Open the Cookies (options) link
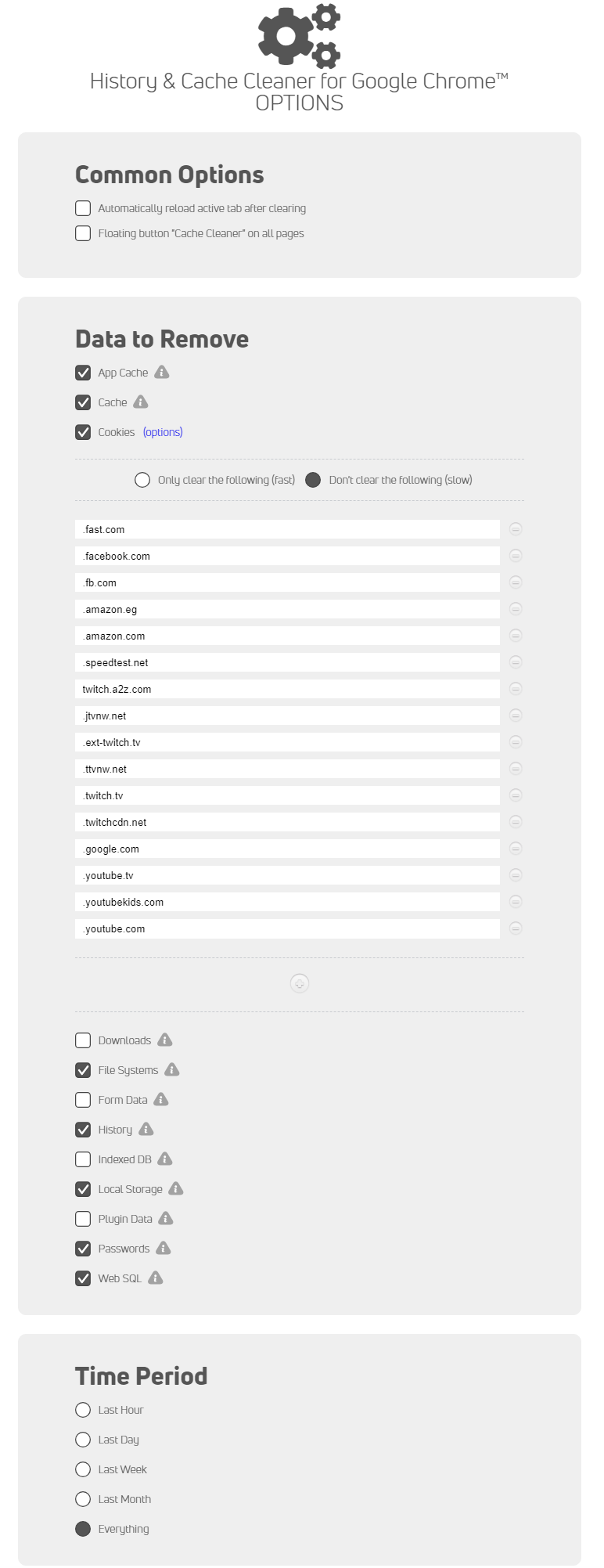The height and width of the screenshot is (1568, 604). [x=163, y=432]
